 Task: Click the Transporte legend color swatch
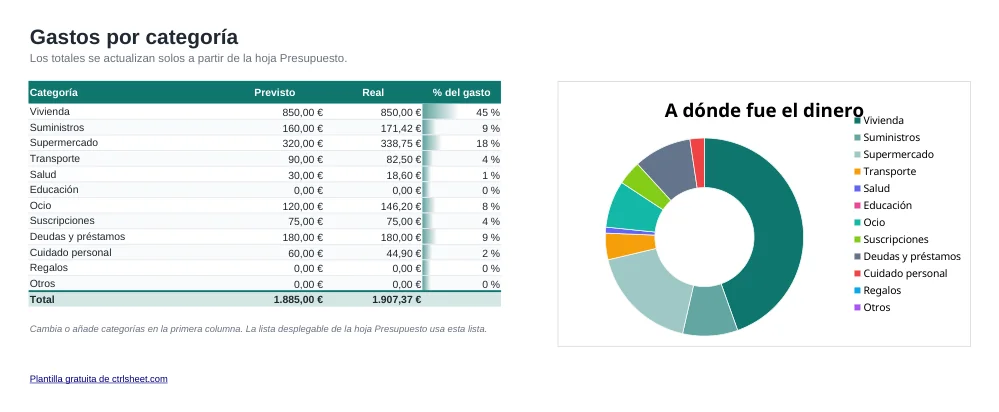(x=858, y=171)
